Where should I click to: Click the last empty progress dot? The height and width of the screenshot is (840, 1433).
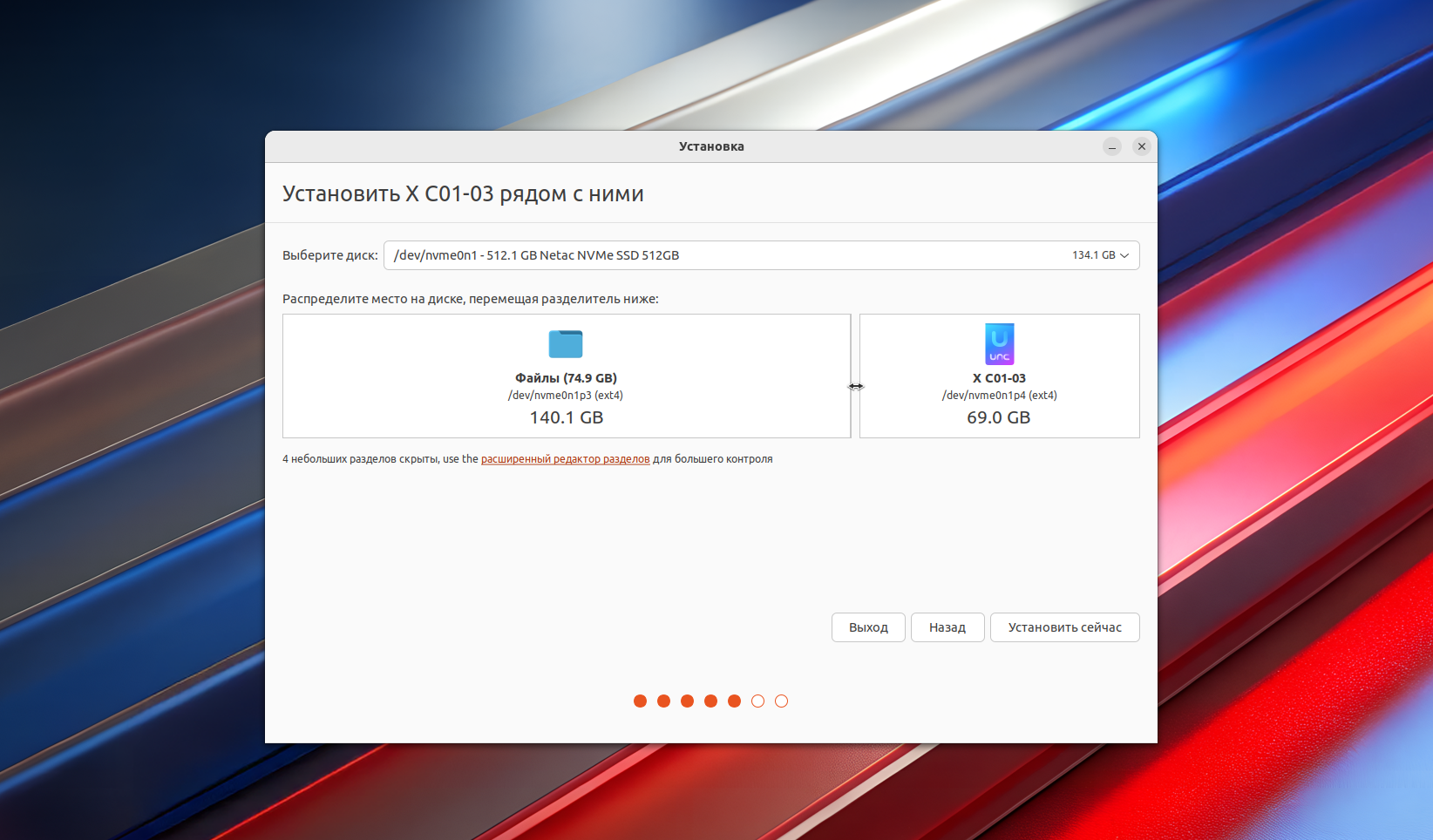pyautogui.click(x=781, y=701)
